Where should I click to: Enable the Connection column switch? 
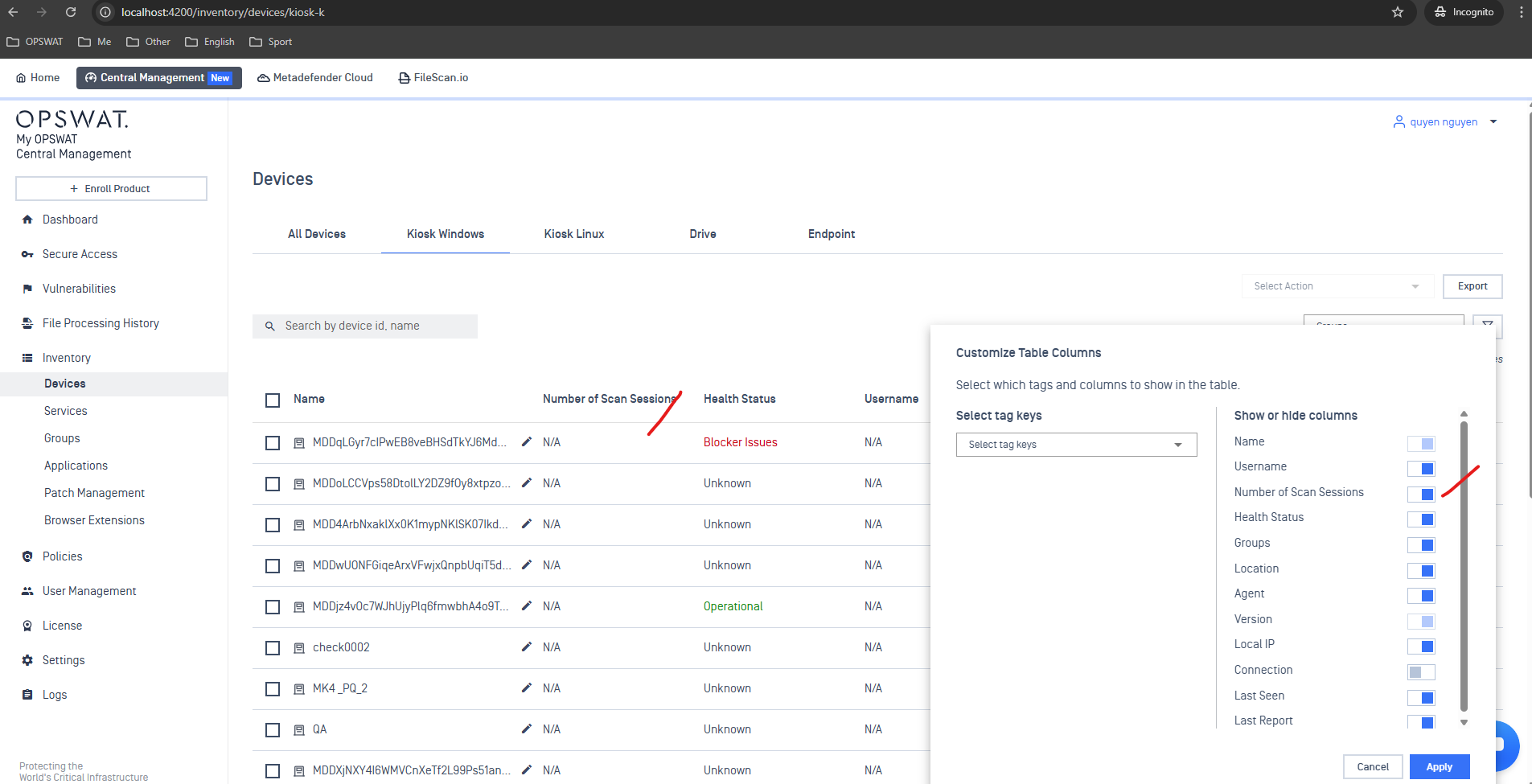1421,672
